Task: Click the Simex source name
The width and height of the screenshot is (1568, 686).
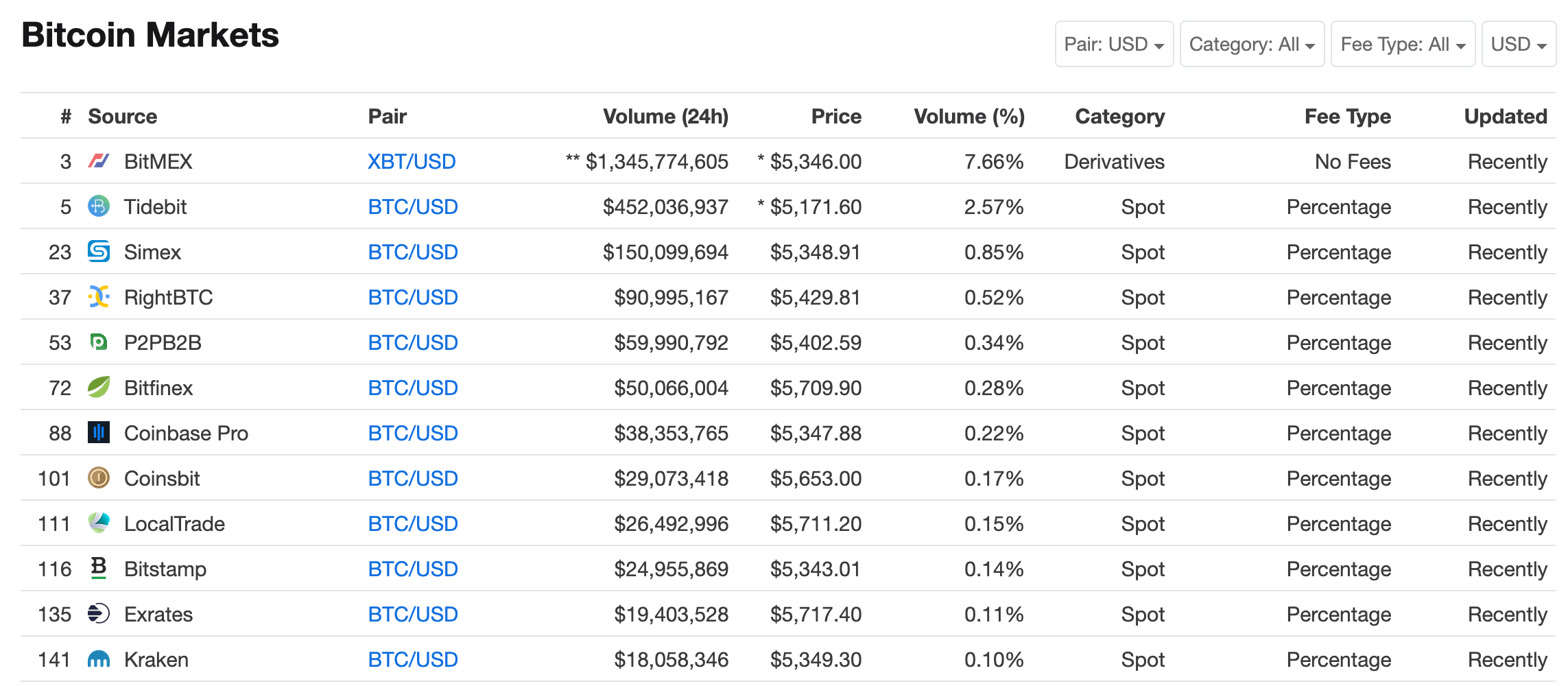Action: pos(152,252)
